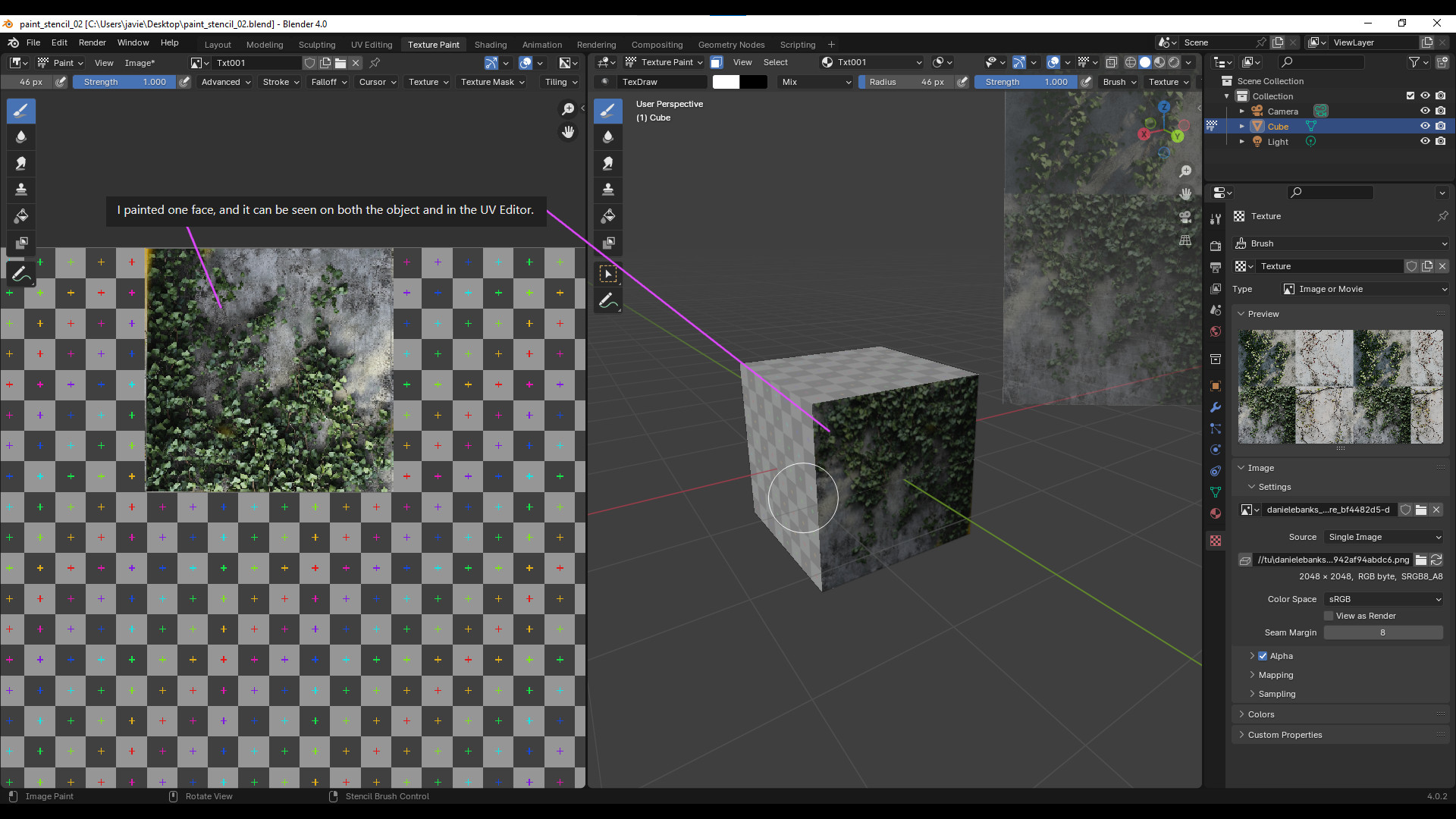Open the Render properties tab

pyautogui.click(x=1216, y=246)
